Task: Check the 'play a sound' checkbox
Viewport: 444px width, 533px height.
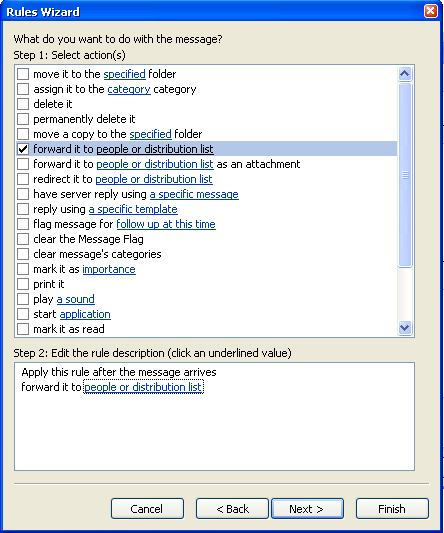Action: tap(23, 299)
